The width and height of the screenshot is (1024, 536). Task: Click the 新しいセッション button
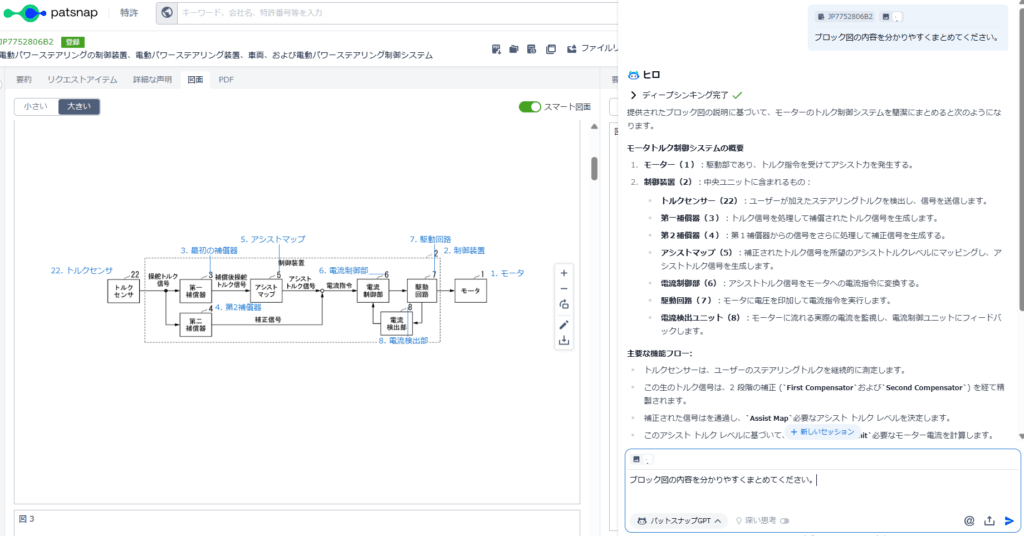coord(823,432)
